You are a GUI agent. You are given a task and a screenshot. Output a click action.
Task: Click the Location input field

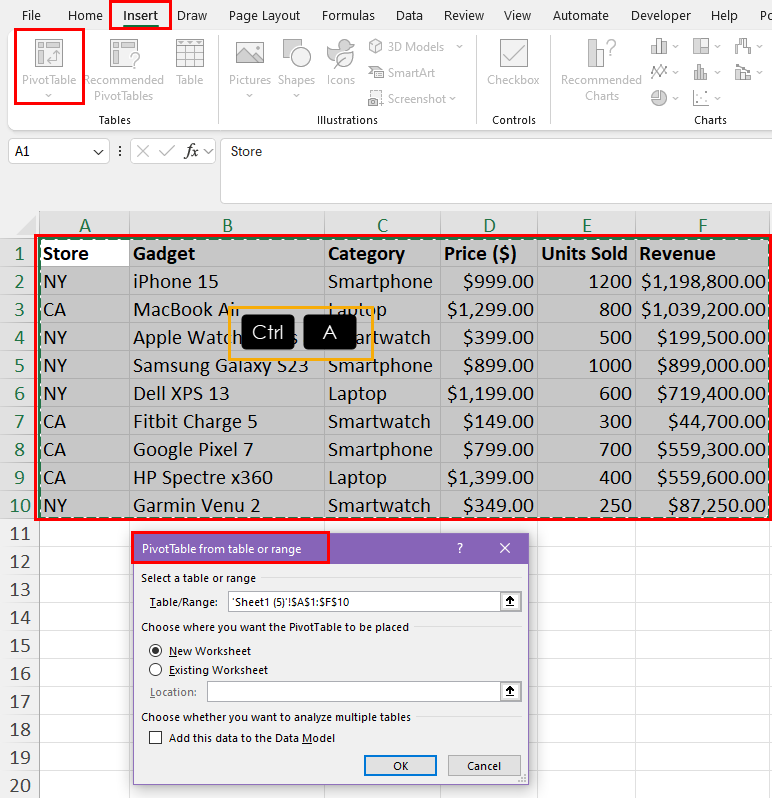pos(354,692)
